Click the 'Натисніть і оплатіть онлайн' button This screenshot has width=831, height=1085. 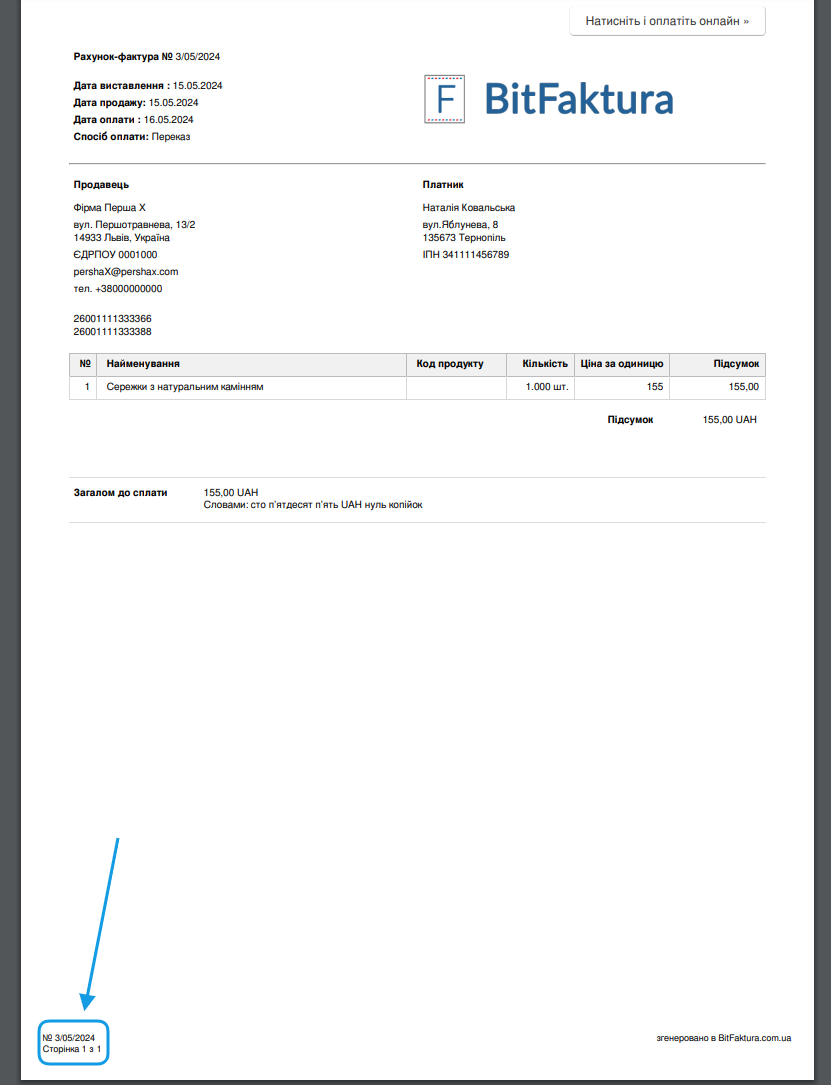pyautogui.click(x=667, y=21)
